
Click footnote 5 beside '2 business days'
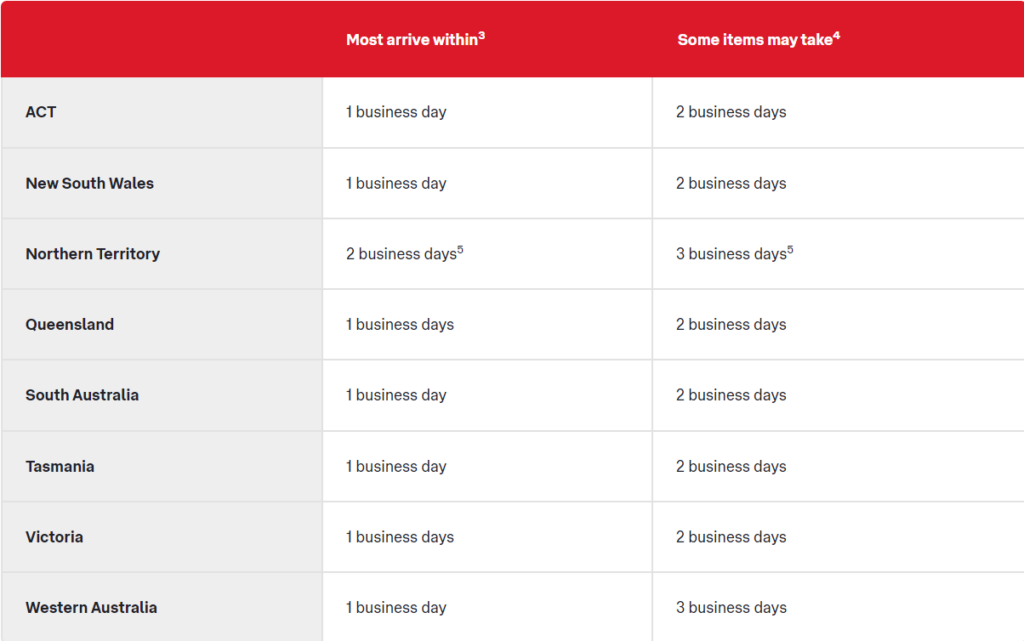pyautogui.click(x=460, y=249)
